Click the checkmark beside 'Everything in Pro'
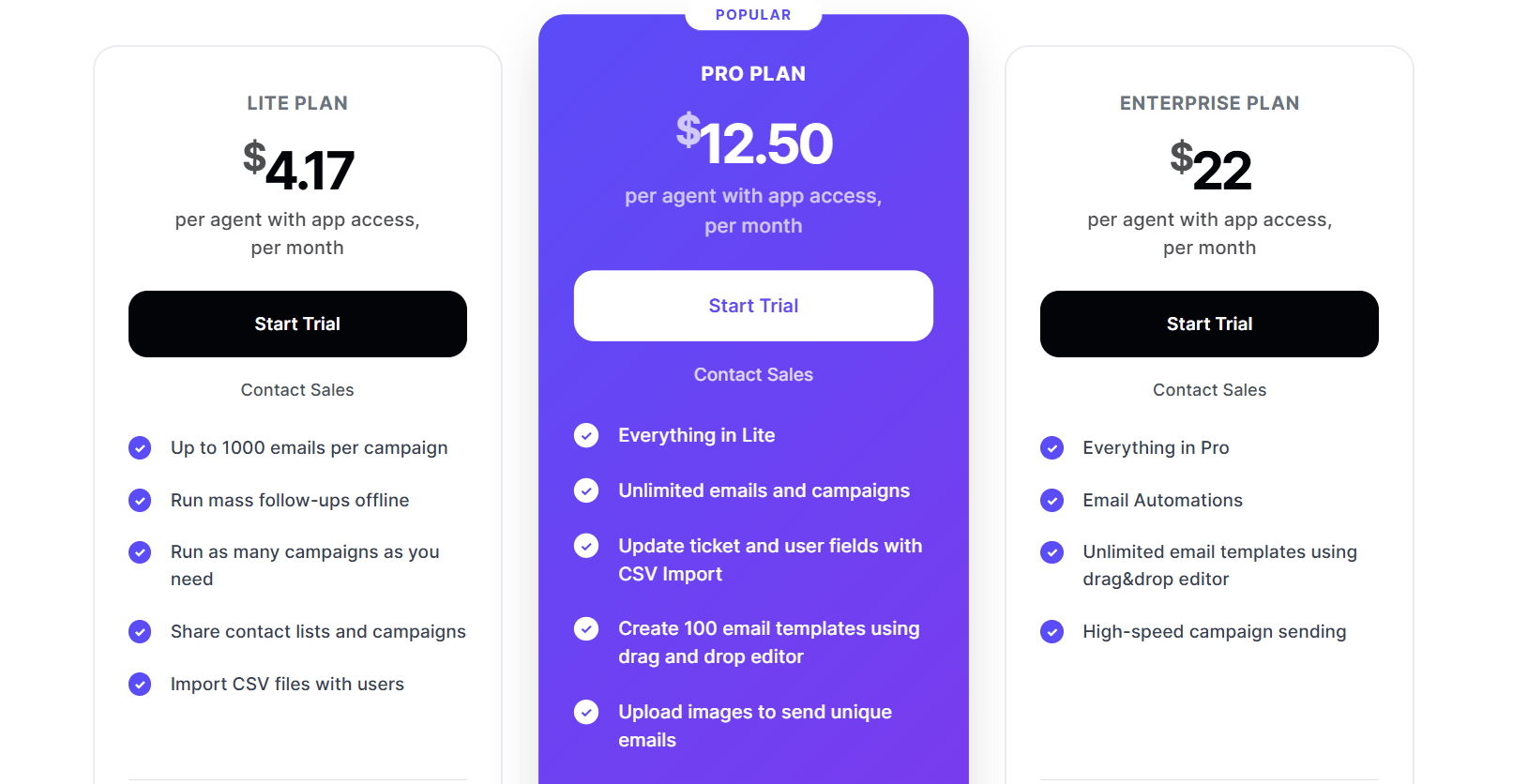 (1051, 448)
